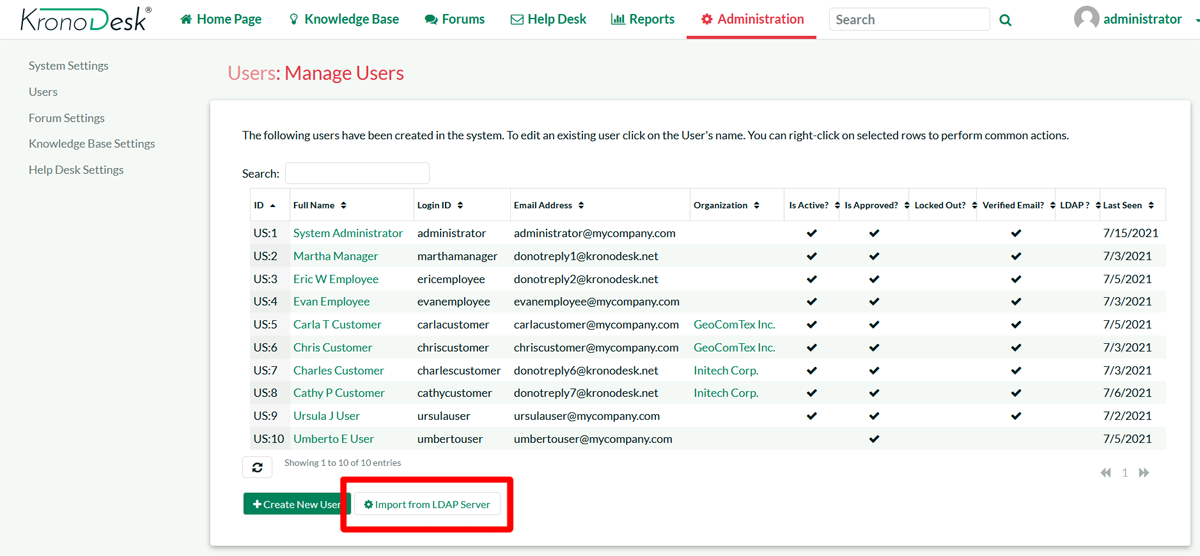Screen dimensions: 1200x556
Task: Click Create New User button
Action: pos(296,504)
